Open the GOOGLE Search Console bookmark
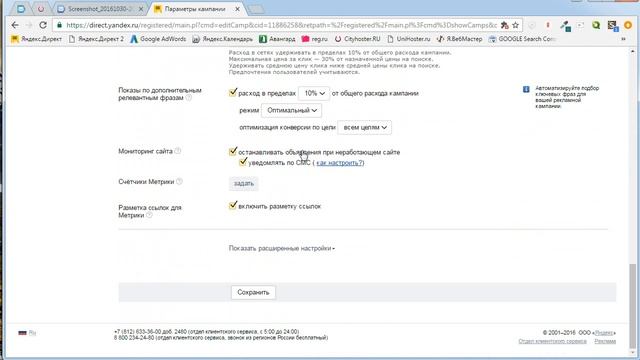640x360 pixels. 522,39
